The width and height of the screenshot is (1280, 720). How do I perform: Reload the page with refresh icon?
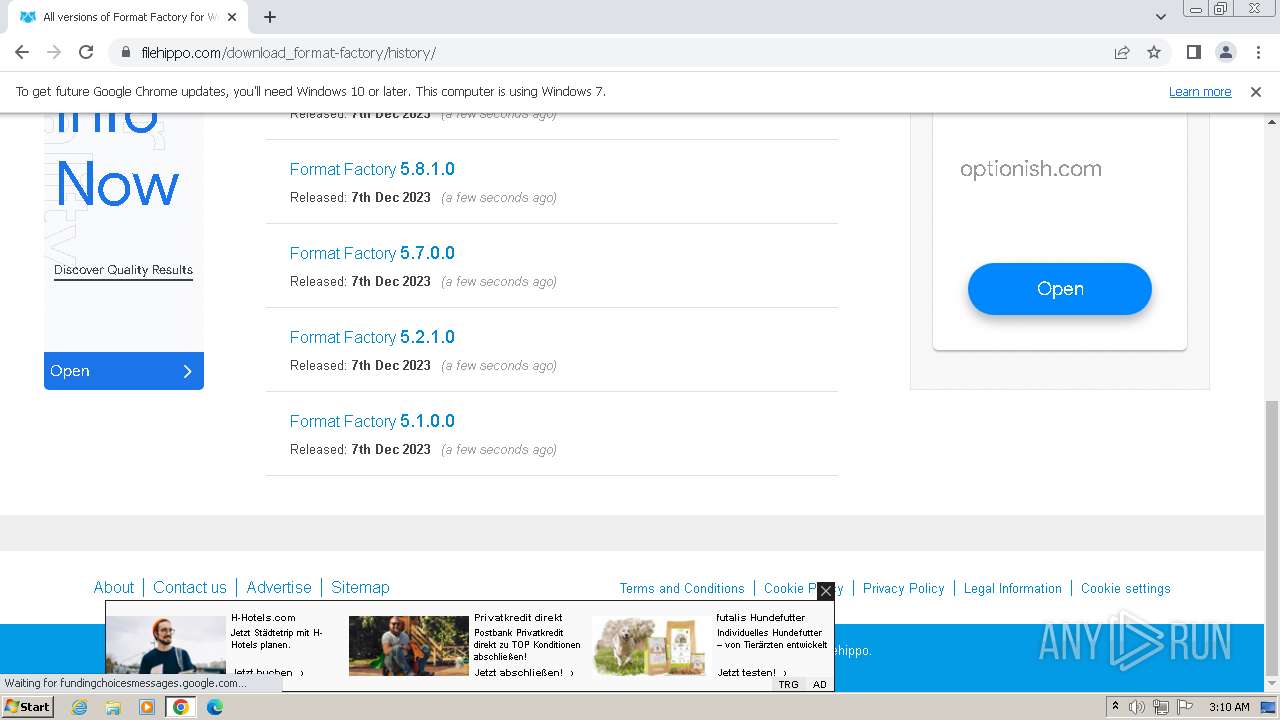tap(86, 53)
